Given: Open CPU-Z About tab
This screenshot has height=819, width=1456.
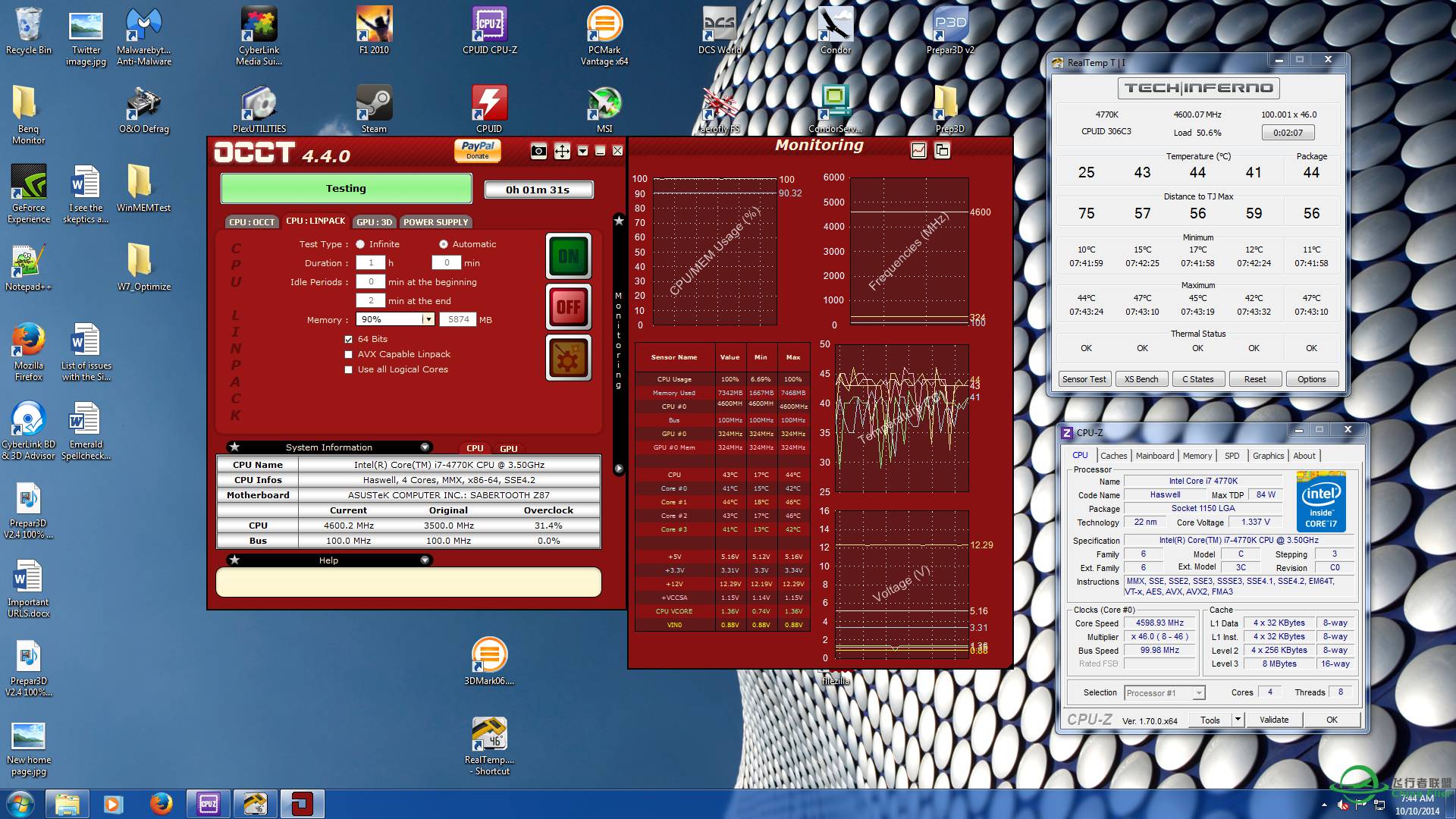Looking at the screenshot, I should pyautogui.click(x=1304, y=456).
